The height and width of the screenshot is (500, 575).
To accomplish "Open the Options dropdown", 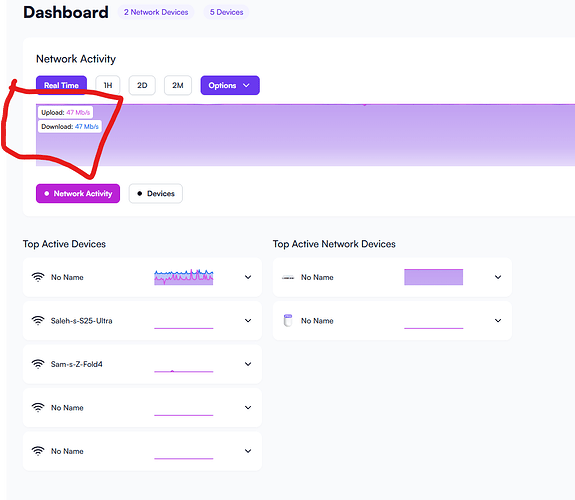I will (230, 85).
